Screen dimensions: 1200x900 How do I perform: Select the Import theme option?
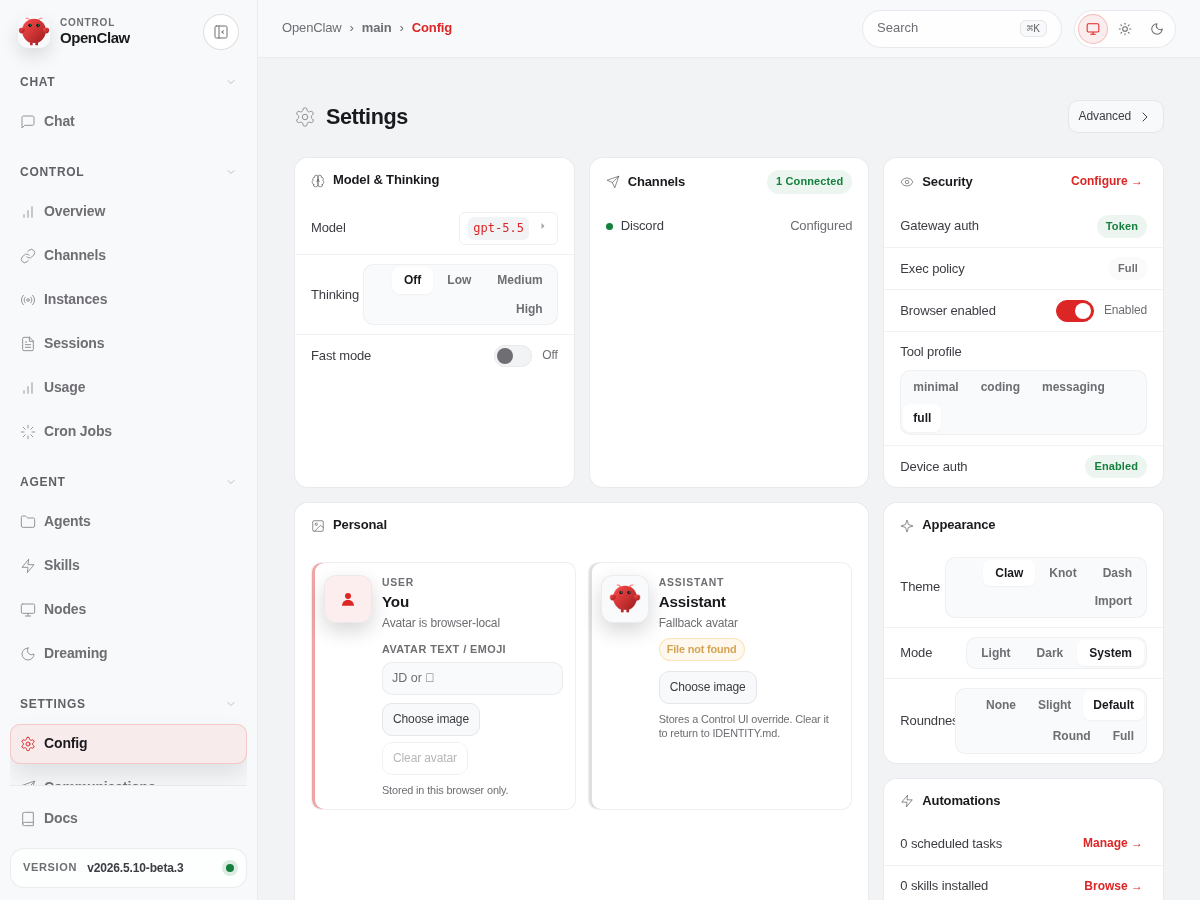pyautogui.click(x=1113, y=602)
